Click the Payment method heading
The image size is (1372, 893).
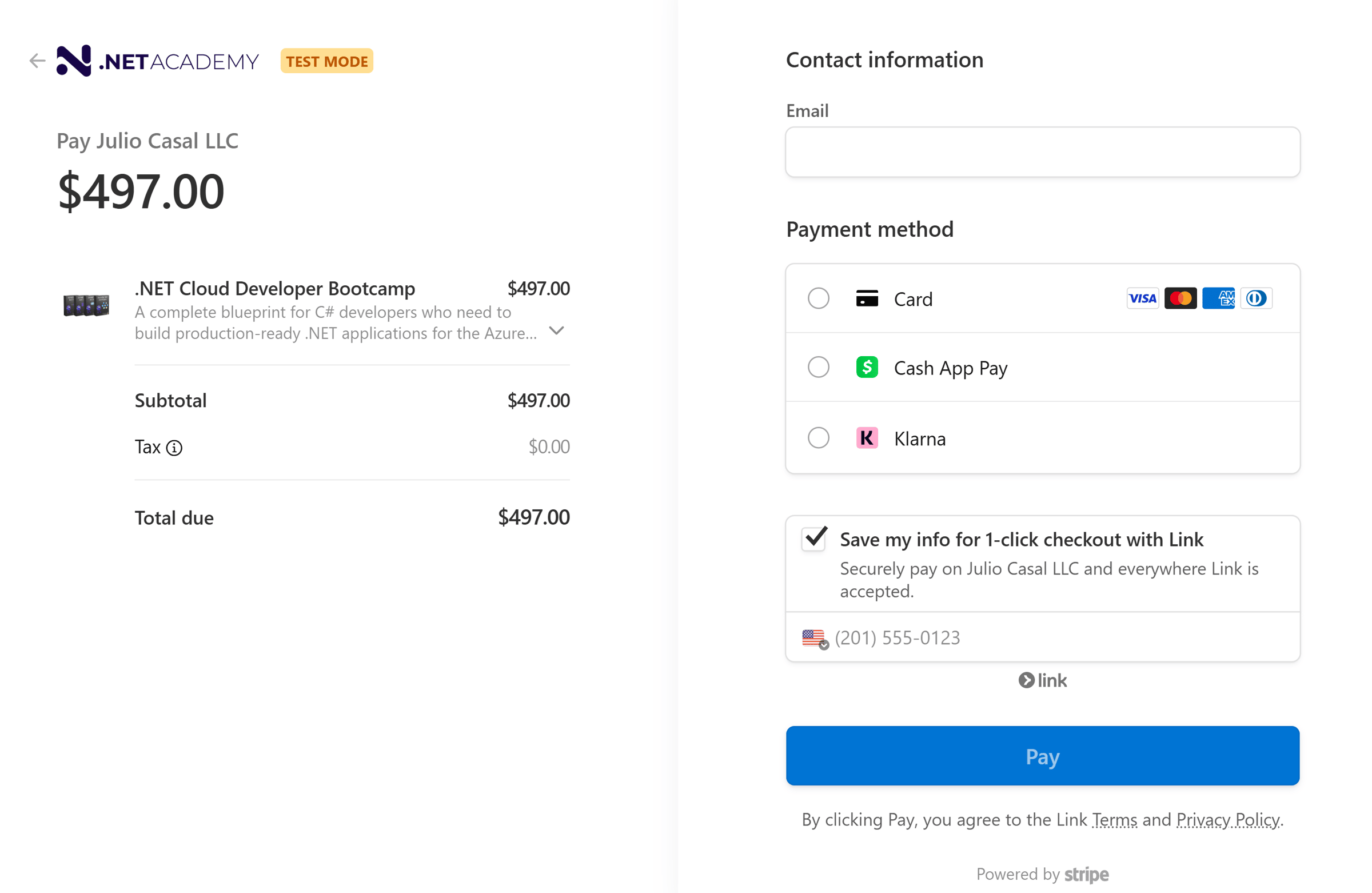click(870, 229)
